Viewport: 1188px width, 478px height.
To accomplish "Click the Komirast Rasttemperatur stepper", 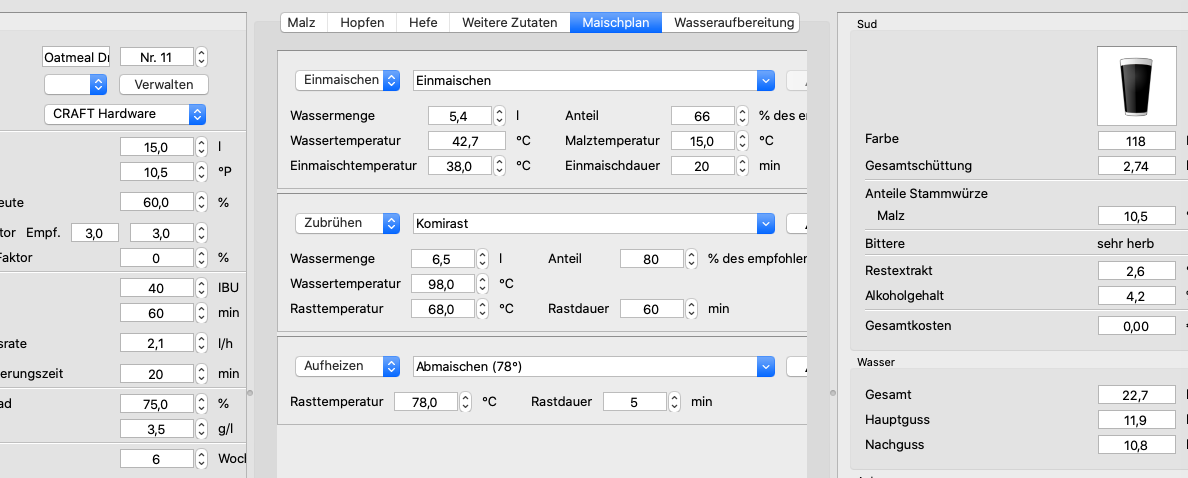I will 483,309.
